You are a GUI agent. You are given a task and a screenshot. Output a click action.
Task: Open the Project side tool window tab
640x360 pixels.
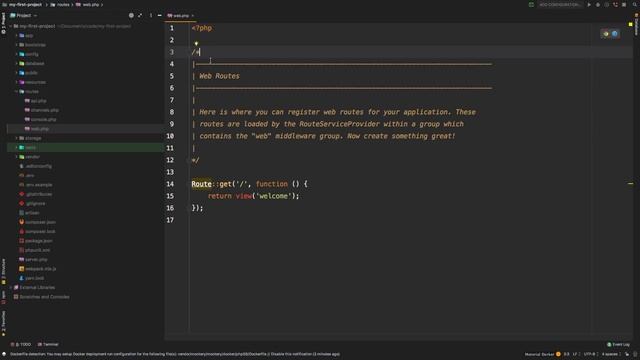click(x=4, y=23)
